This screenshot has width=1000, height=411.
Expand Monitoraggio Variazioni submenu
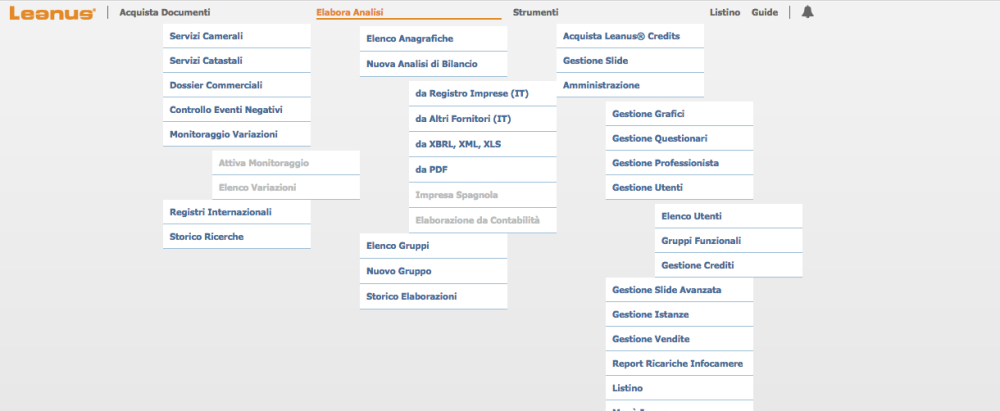pos(224,134)
